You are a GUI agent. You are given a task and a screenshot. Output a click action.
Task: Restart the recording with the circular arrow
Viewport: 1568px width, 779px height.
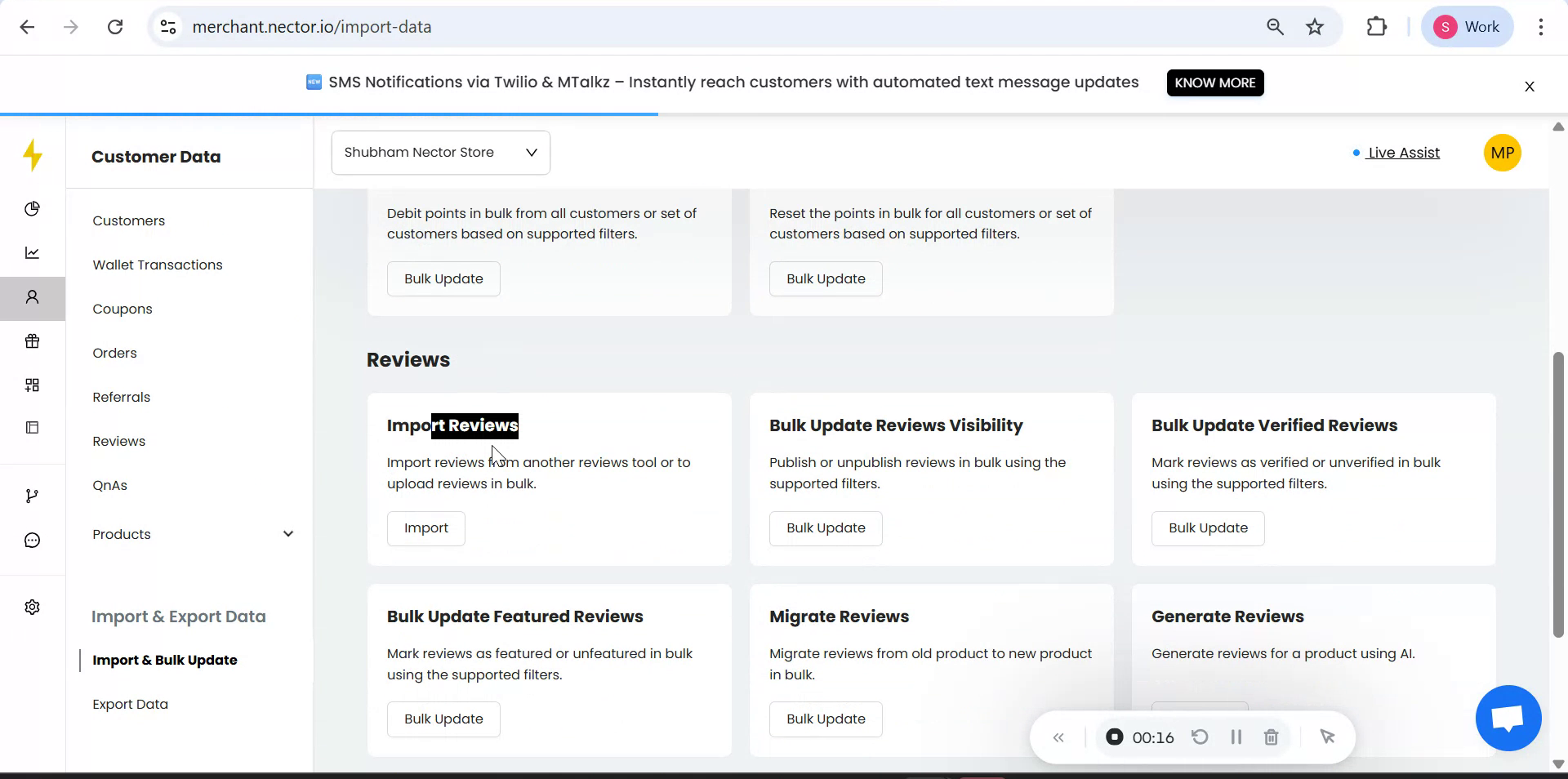[1200, 737]
